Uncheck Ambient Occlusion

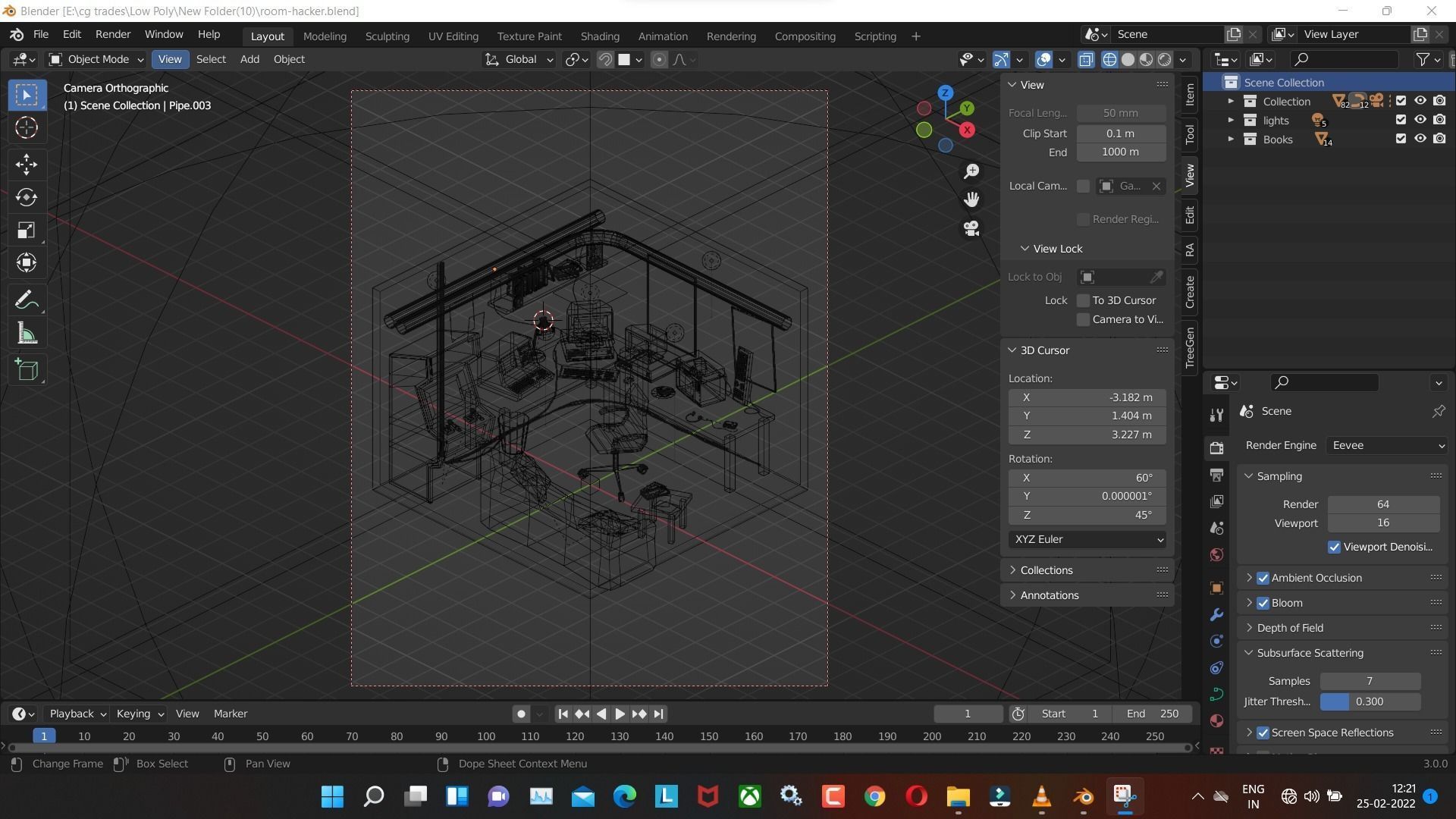click(x=1263, y=578)
